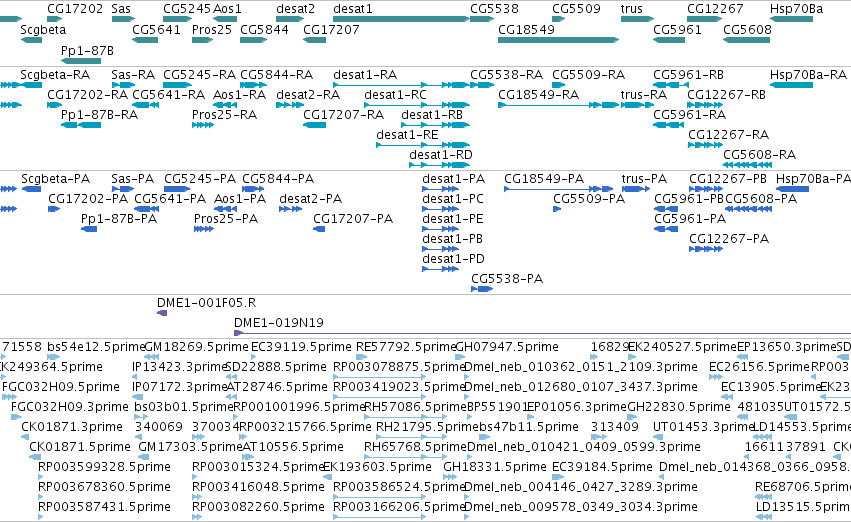The image size is (851, 522).
Task: Open the EC39184.5prime EST label
Action: tap(602, 467)
